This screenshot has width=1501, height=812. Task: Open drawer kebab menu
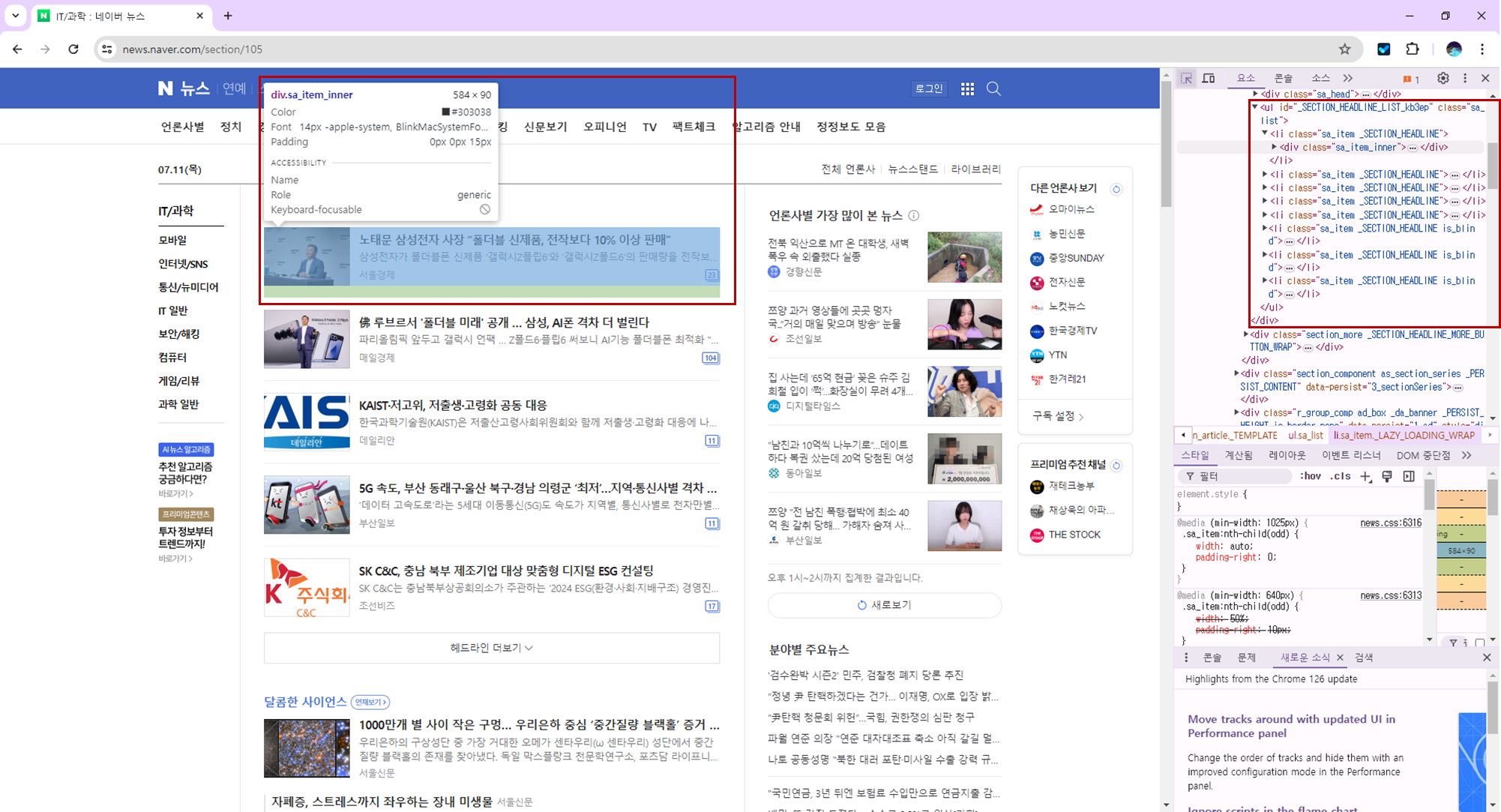click(x=1186, y=658)
